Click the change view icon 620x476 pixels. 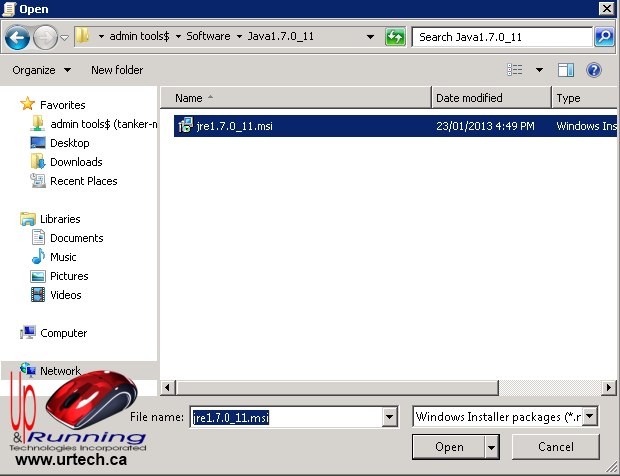point(515,70)
